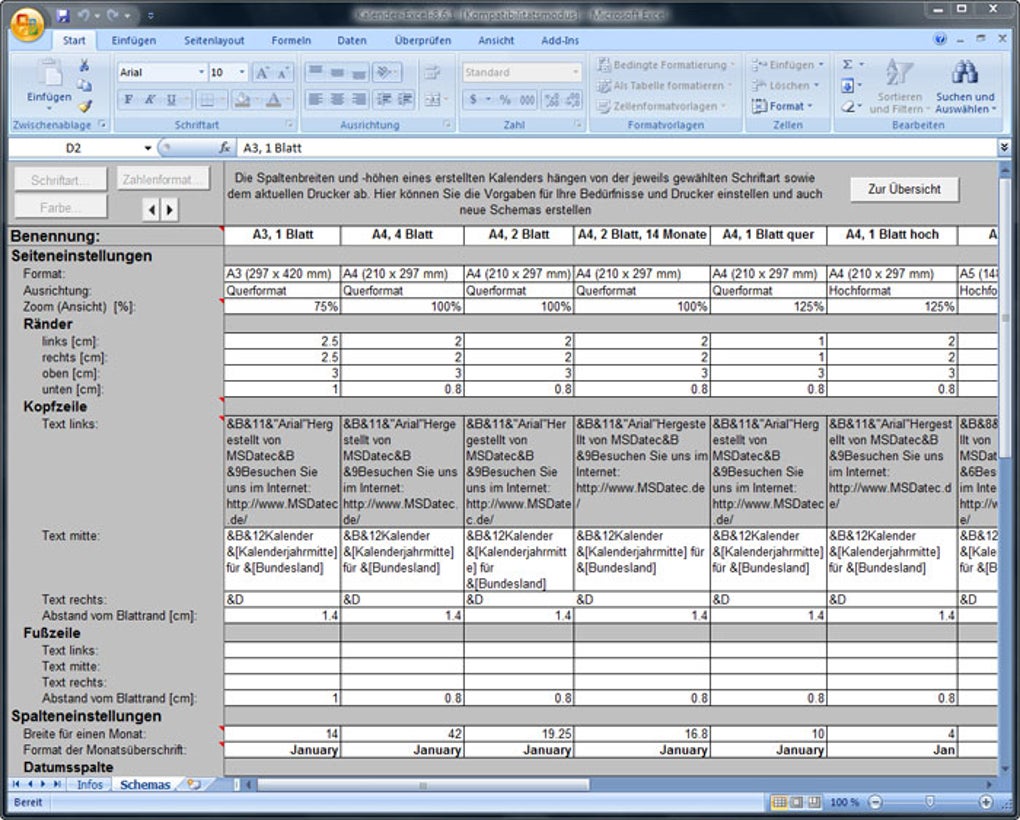Click the Redo arrow in quick access toolbar

[x=114, y=15]
